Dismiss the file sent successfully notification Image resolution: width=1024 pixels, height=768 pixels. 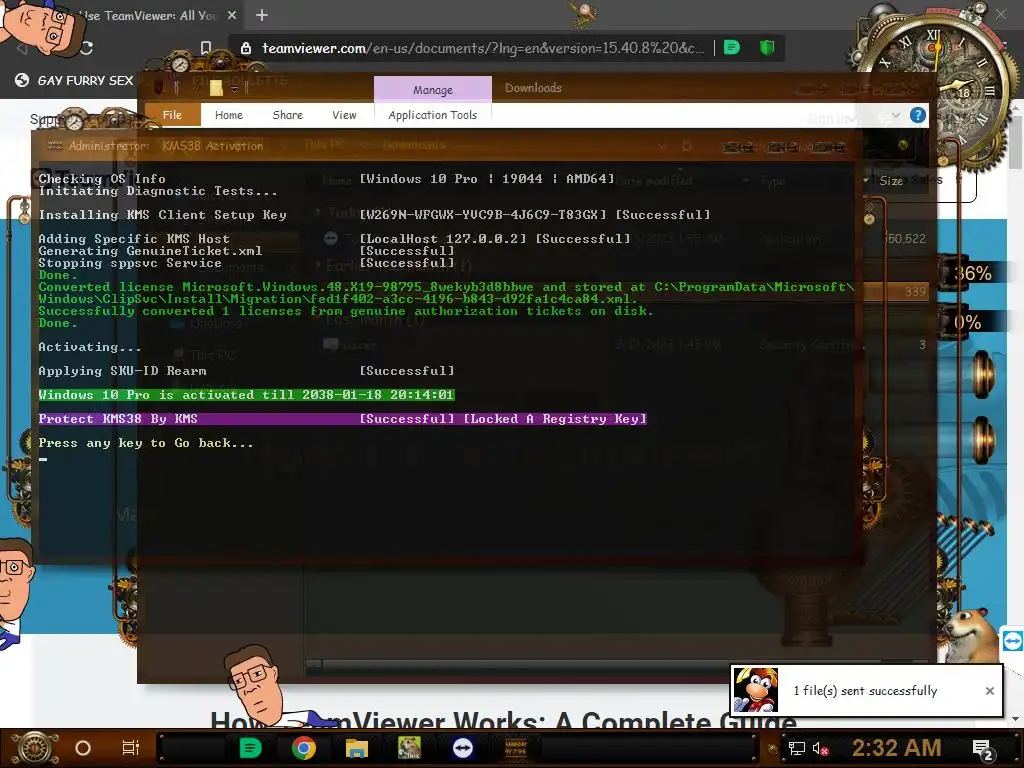(989, 691)
